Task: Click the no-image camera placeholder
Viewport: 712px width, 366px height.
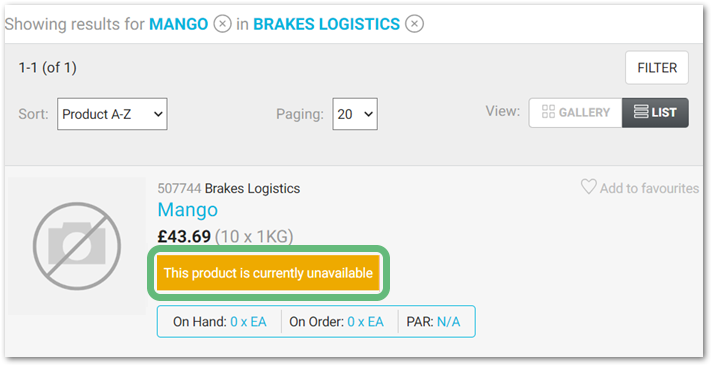Action: (x=77, y=246)
